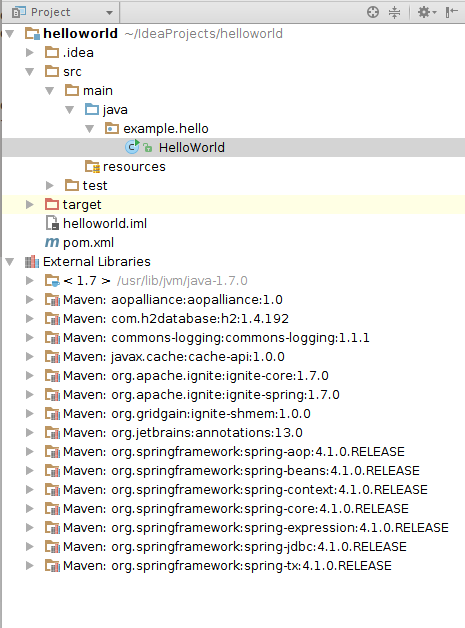
Task: Click the test folder icon
Action: point(72,185)
